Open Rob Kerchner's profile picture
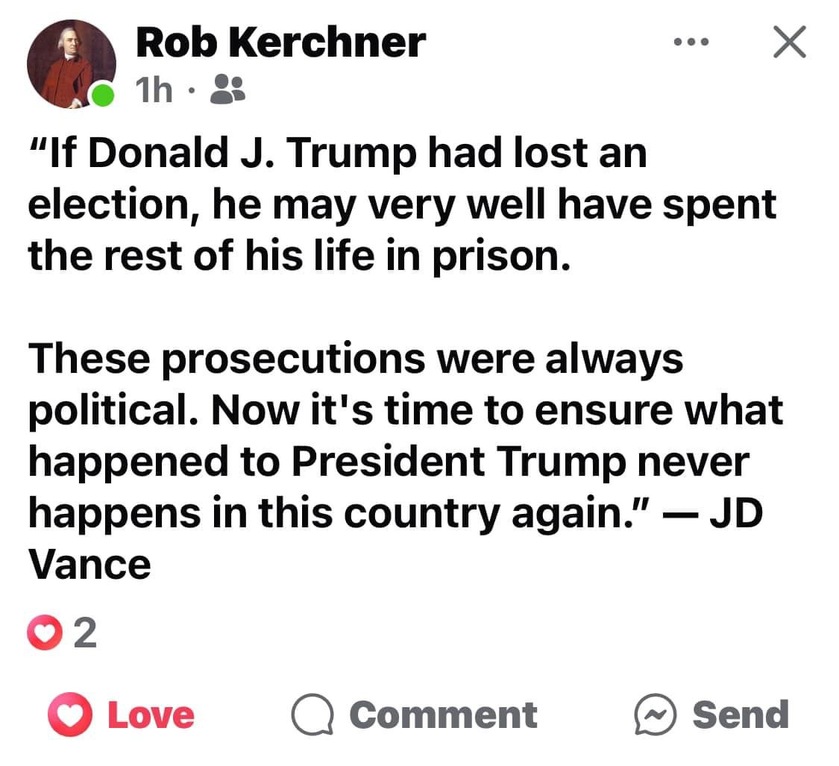Image resolution: width=839 pixels, height=766 pixels. [x=71, y=64]
